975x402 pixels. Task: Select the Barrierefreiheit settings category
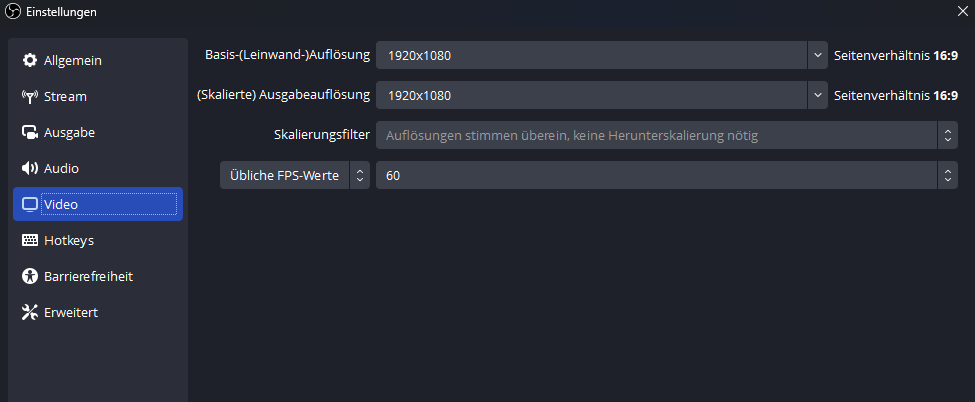point(88,276)
